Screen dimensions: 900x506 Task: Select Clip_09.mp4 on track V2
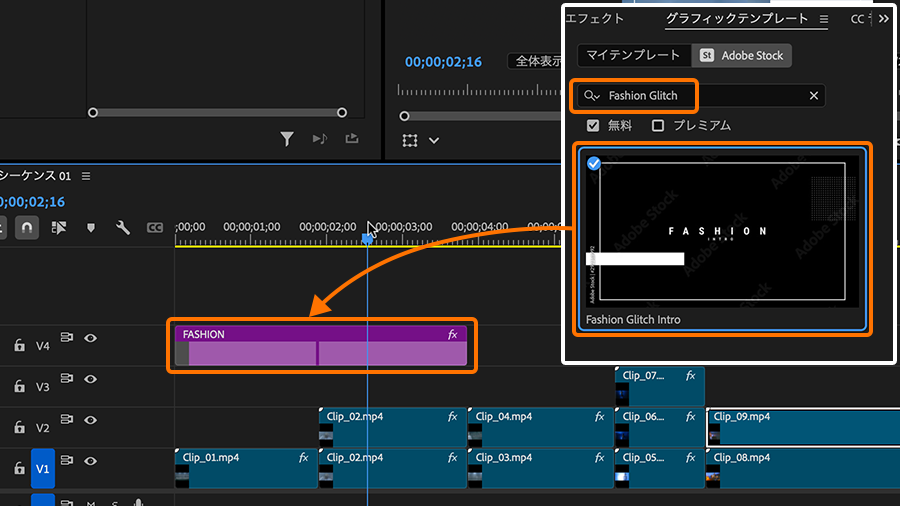[x=804, y=427]
